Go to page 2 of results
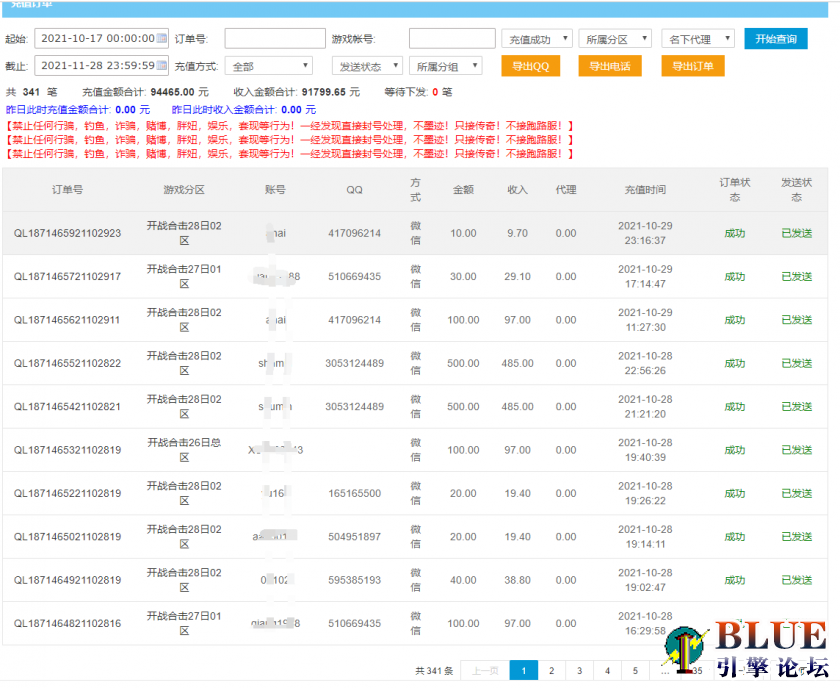This screenshot has width=840, height=688. (x=551, y=671)
